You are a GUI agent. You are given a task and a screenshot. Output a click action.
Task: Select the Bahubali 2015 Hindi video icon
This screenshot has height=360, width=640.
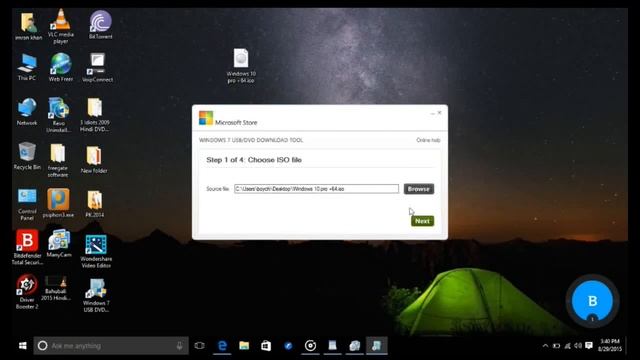pyautogui.click(x=55, y=288)
